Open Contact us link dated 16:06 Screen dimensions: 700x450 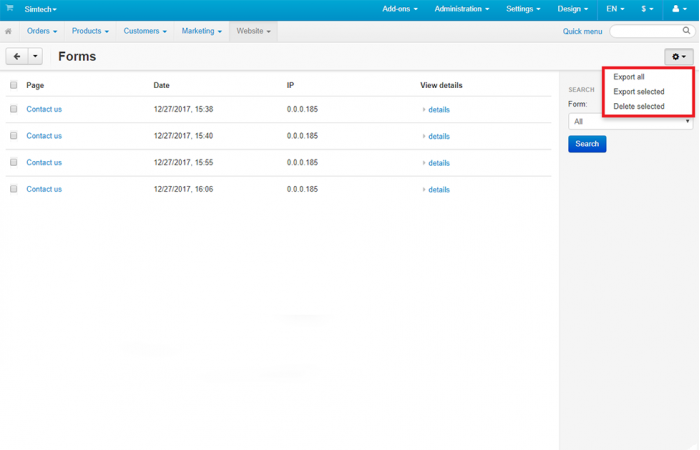(x=44, y=189)
